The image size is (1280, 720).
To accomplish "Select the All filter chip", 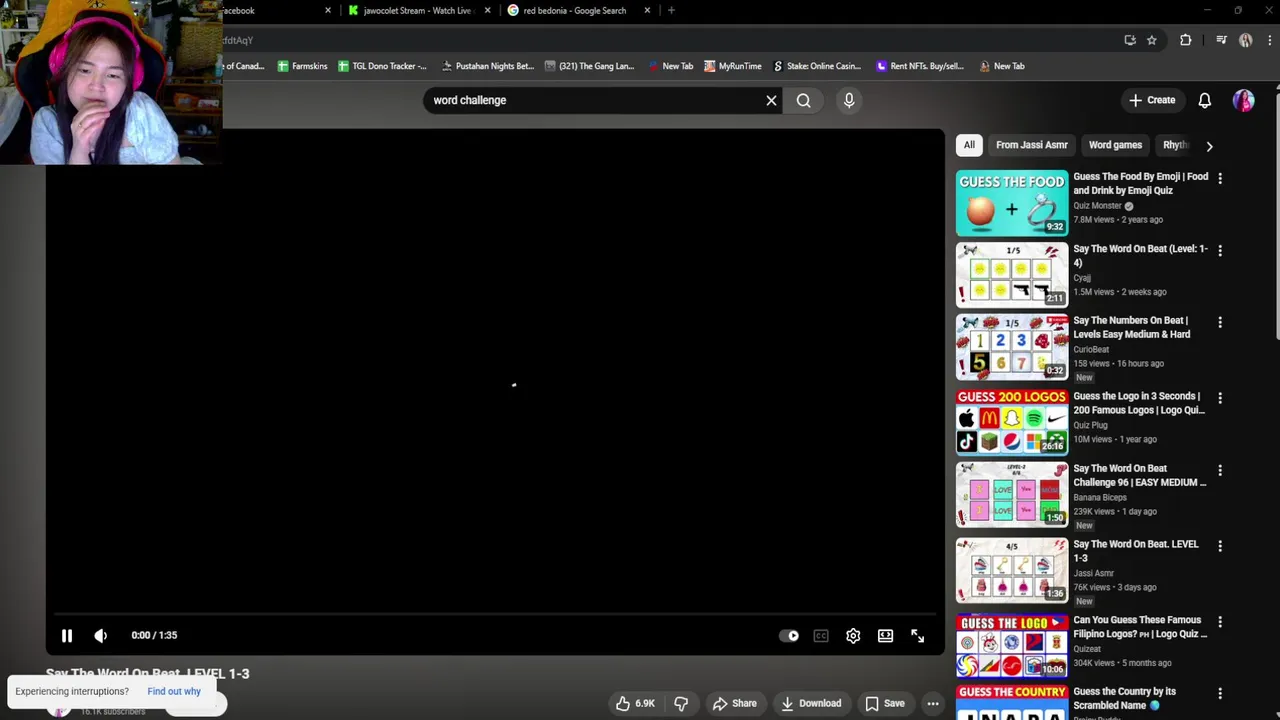I will (x=969, y=145).
